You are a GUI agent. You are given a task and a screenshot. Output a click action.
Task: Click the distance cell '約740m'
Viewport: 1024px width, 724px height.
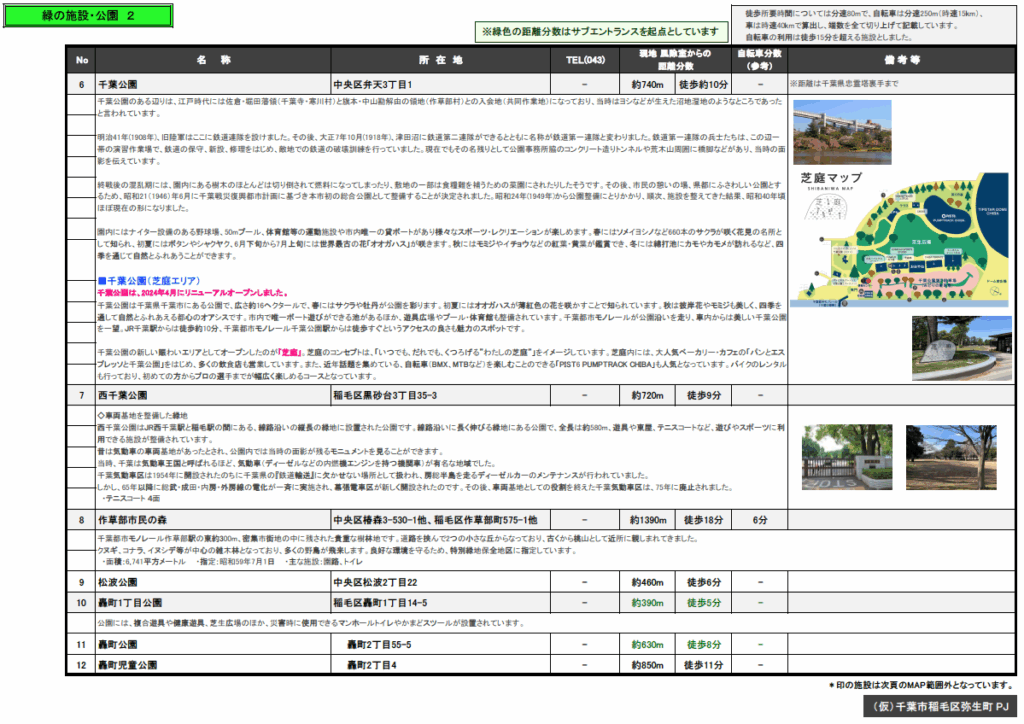pyautogui.click(x=647, y=85)
